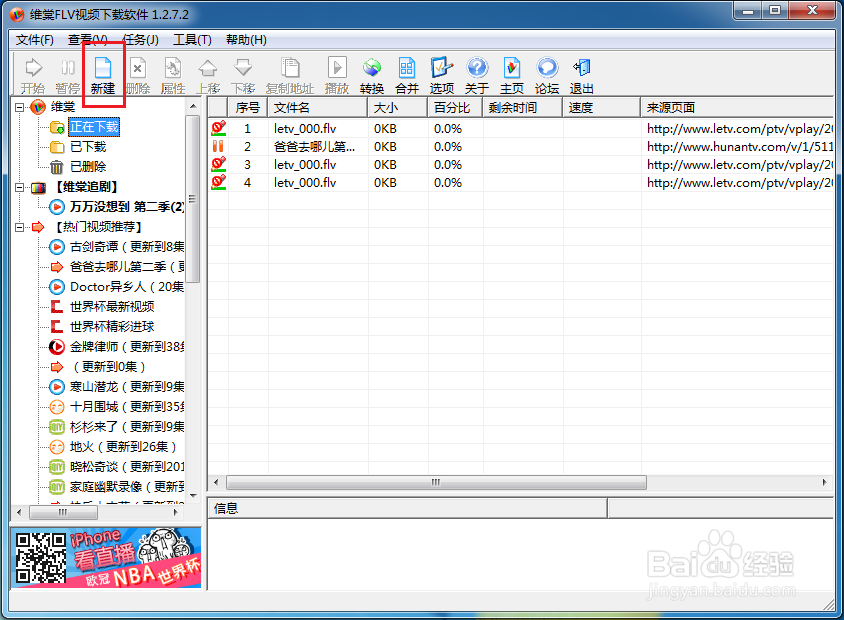Sort by 文件名 column header
Viewport: 844px width, 620px height.
click(318, 108)
